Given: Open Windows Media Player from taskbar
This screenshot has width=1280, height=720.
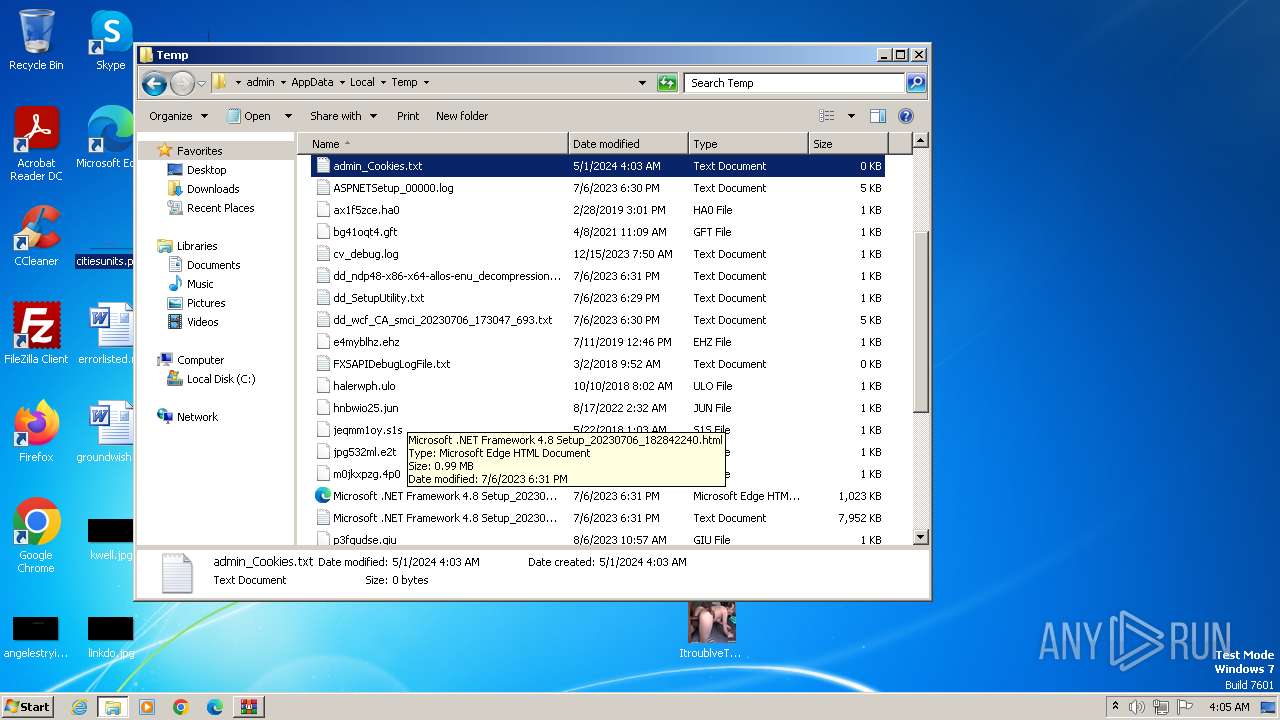Looking at the screenshot, I should tap(147, 707).
